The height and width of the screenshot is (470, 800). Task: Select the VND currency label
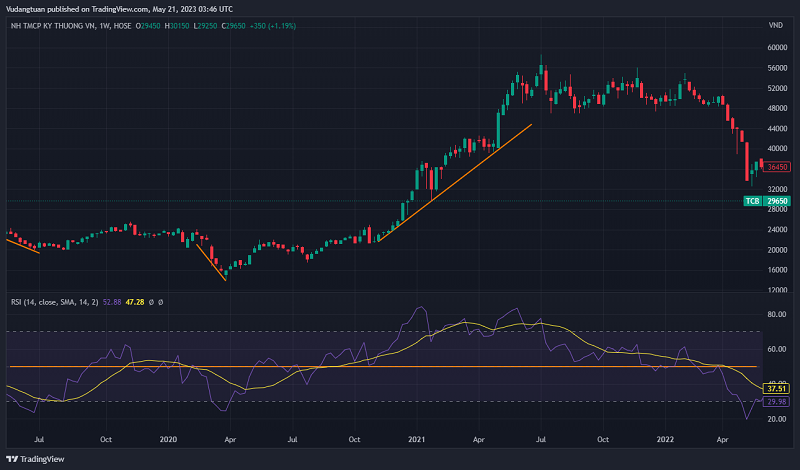(x=775, y=25)
